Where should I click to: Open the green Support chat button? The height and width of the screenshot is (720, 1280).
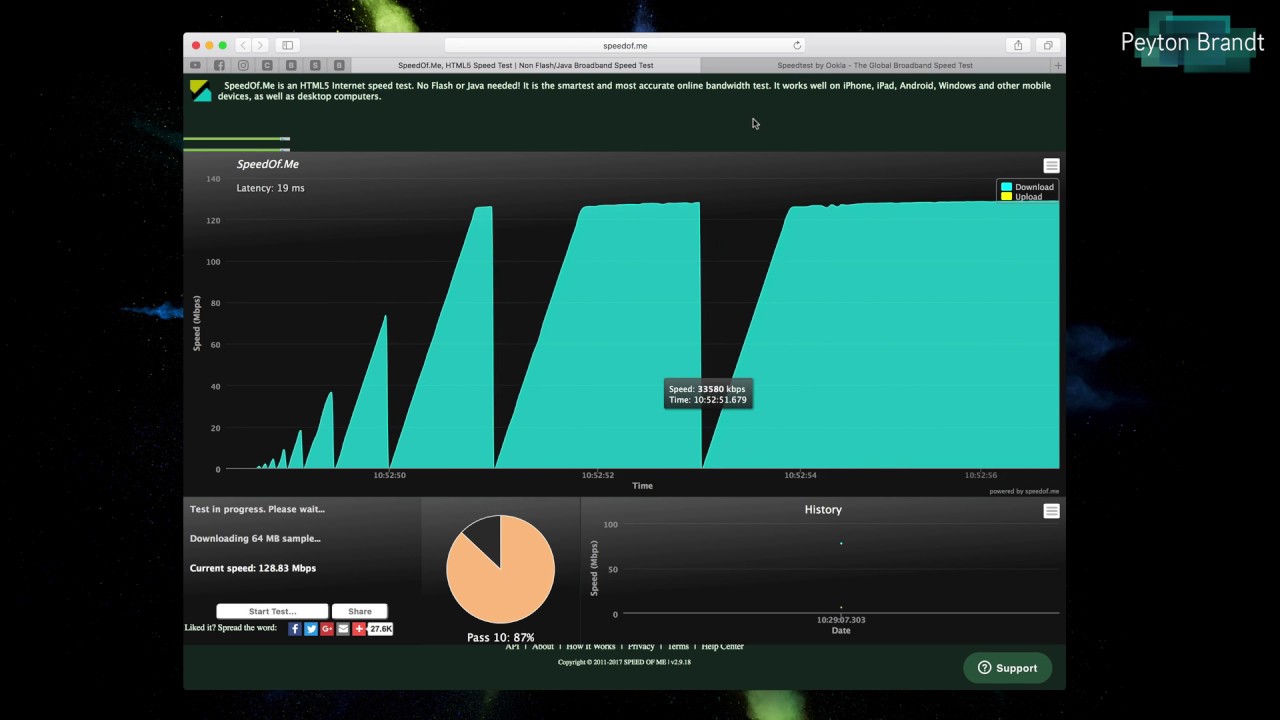point(1007,668)
